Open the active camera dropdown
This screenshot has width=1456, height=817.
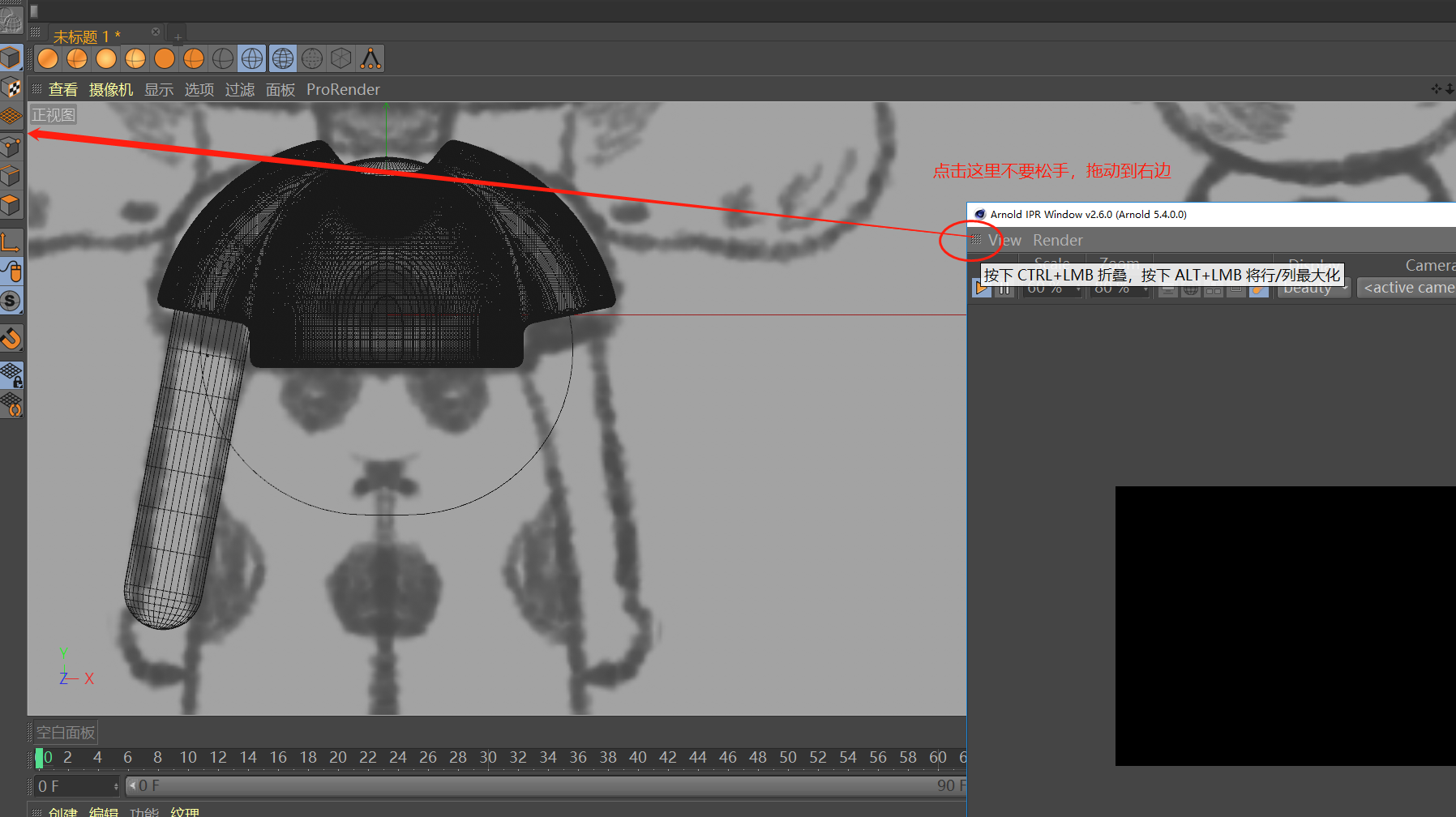(1407, 289)
